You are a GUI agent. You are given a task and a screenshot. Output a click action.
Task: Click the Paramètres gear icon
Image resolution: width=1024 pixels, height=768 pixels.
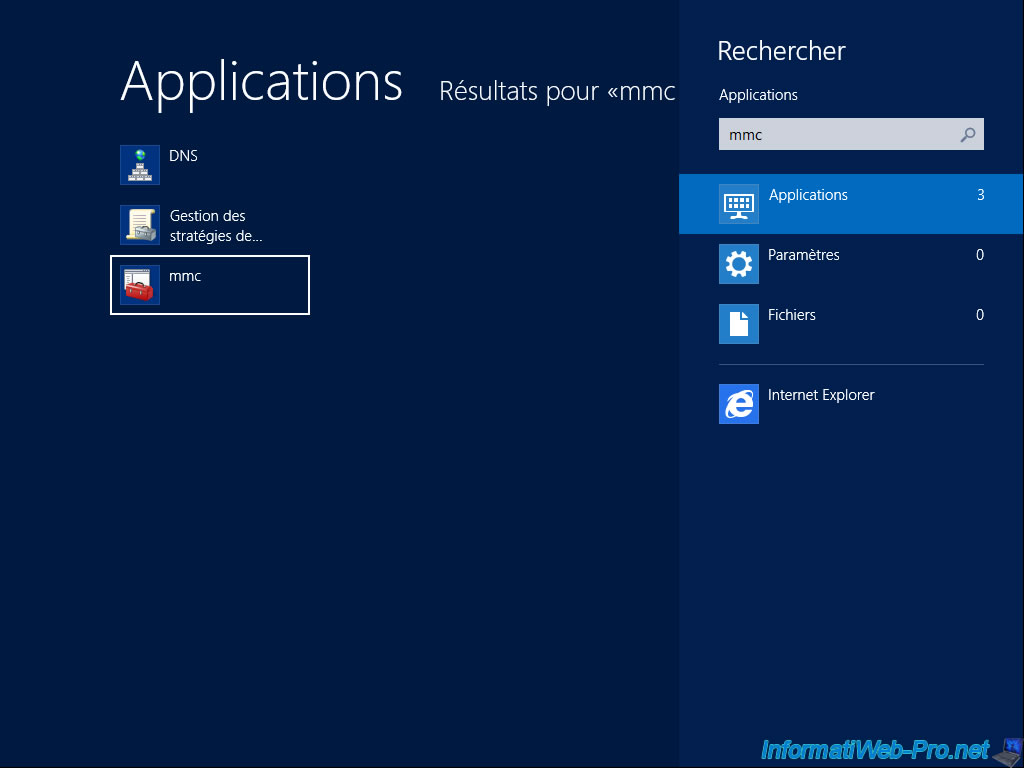coord(739,264)
